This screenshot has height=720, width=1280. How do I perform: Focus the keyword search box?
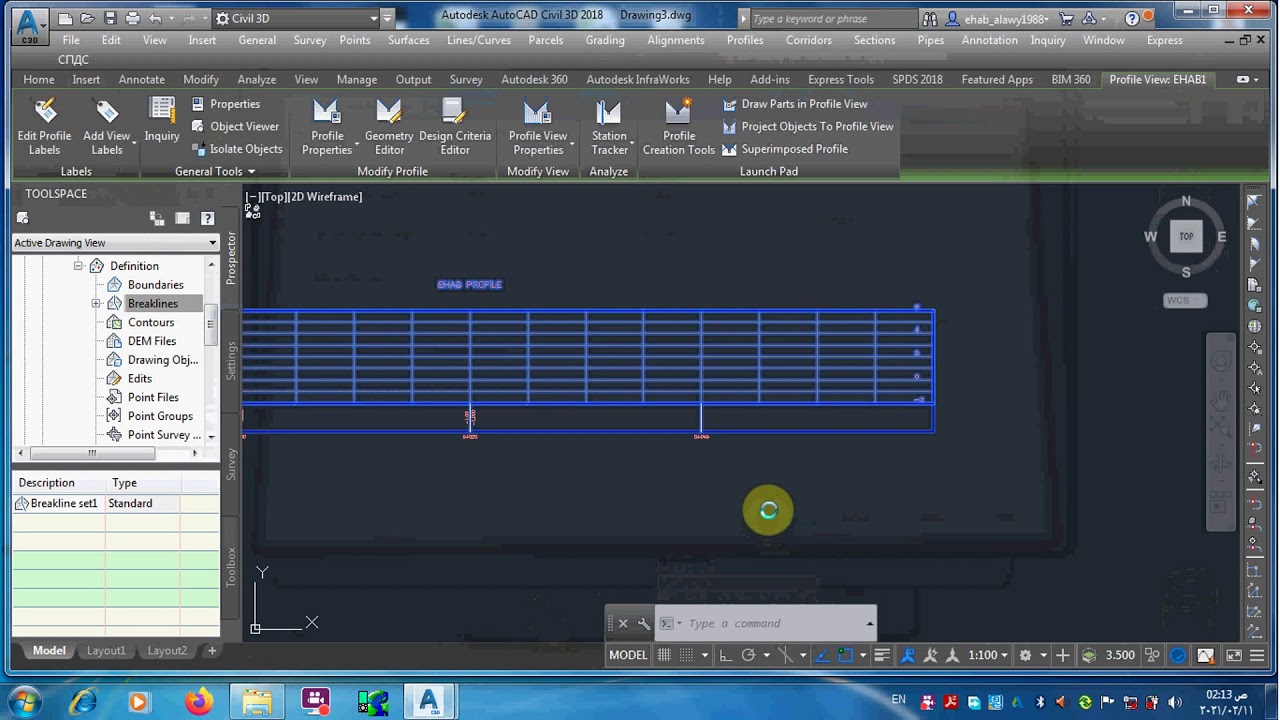click(833, 18)
